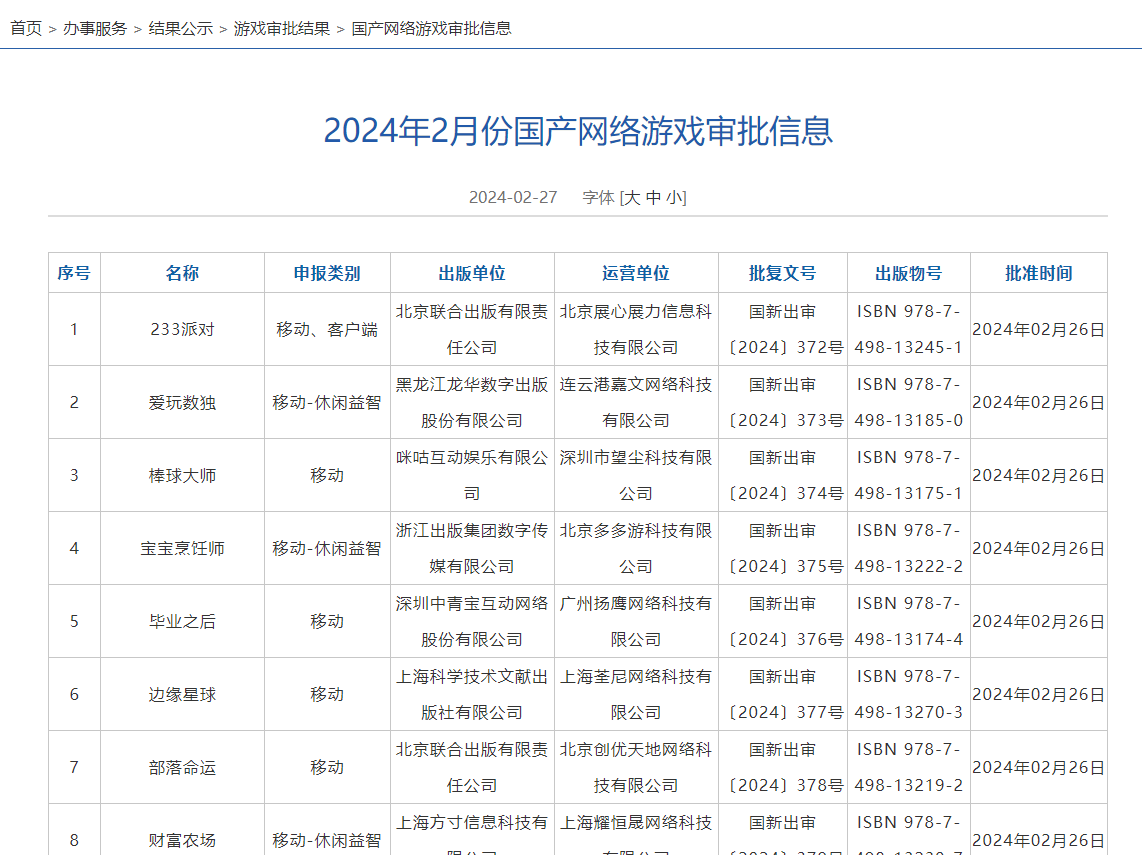Click the 出版单位 column header
This screenshot has width=1142, height=855.
click(x=472, y=273)
